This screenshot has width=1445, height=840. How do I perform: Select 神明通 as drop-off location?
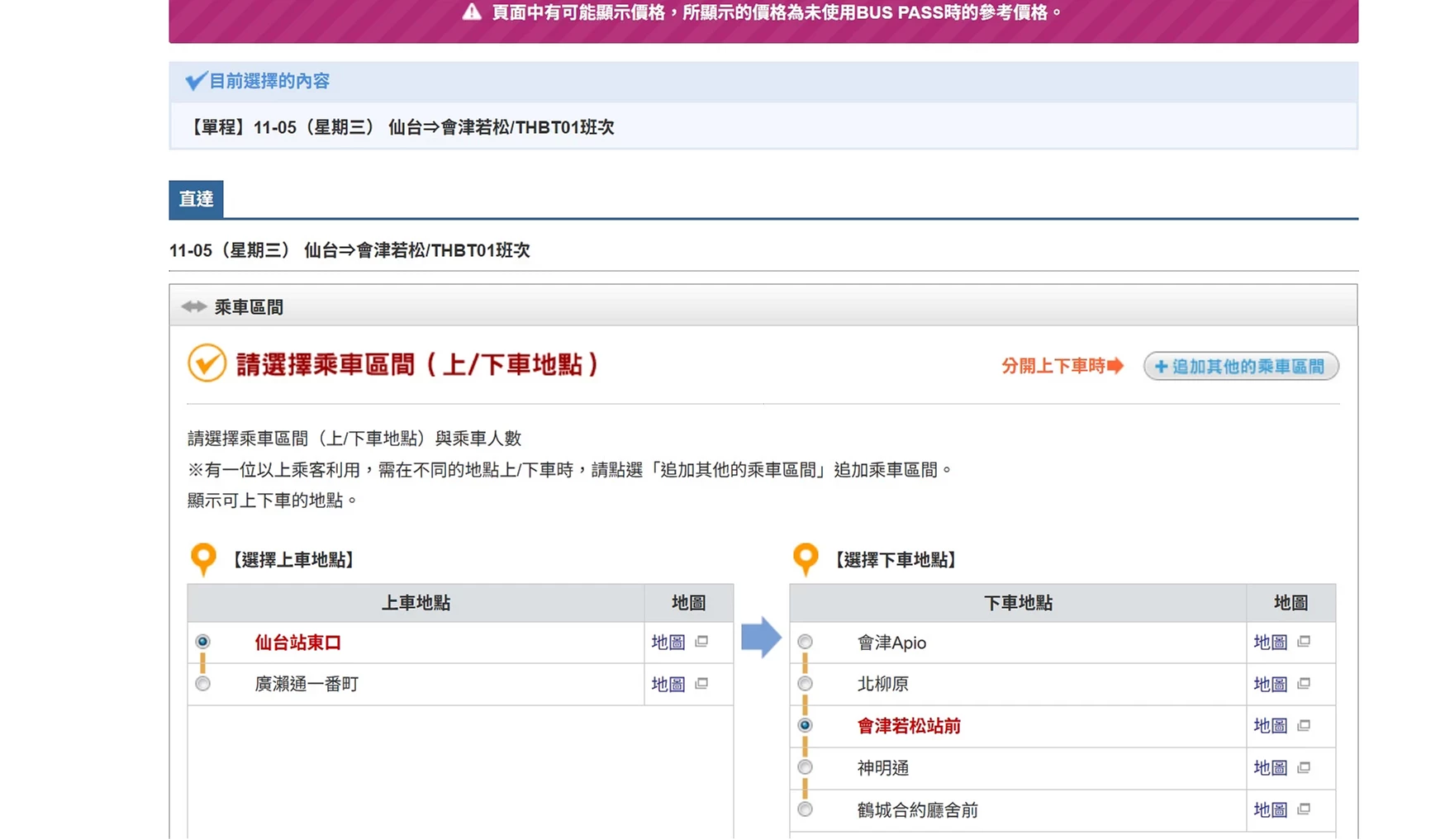click(x=806, y=768)
